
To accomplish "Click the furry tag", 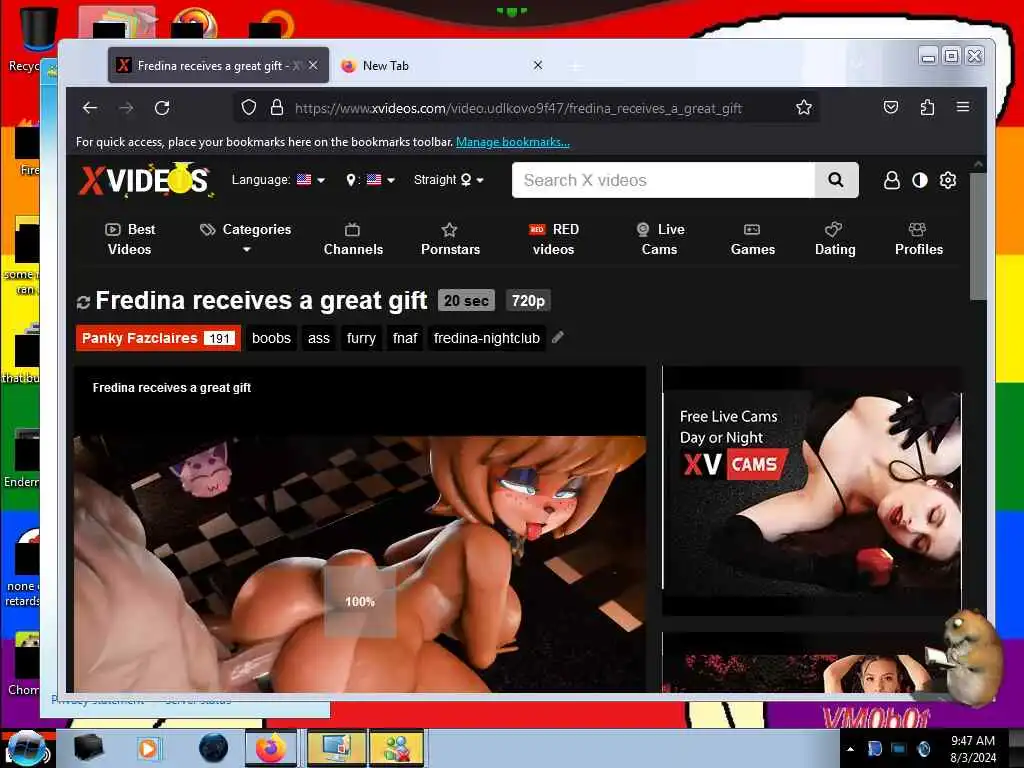I will pyautogui.click(x=361, y=338).
